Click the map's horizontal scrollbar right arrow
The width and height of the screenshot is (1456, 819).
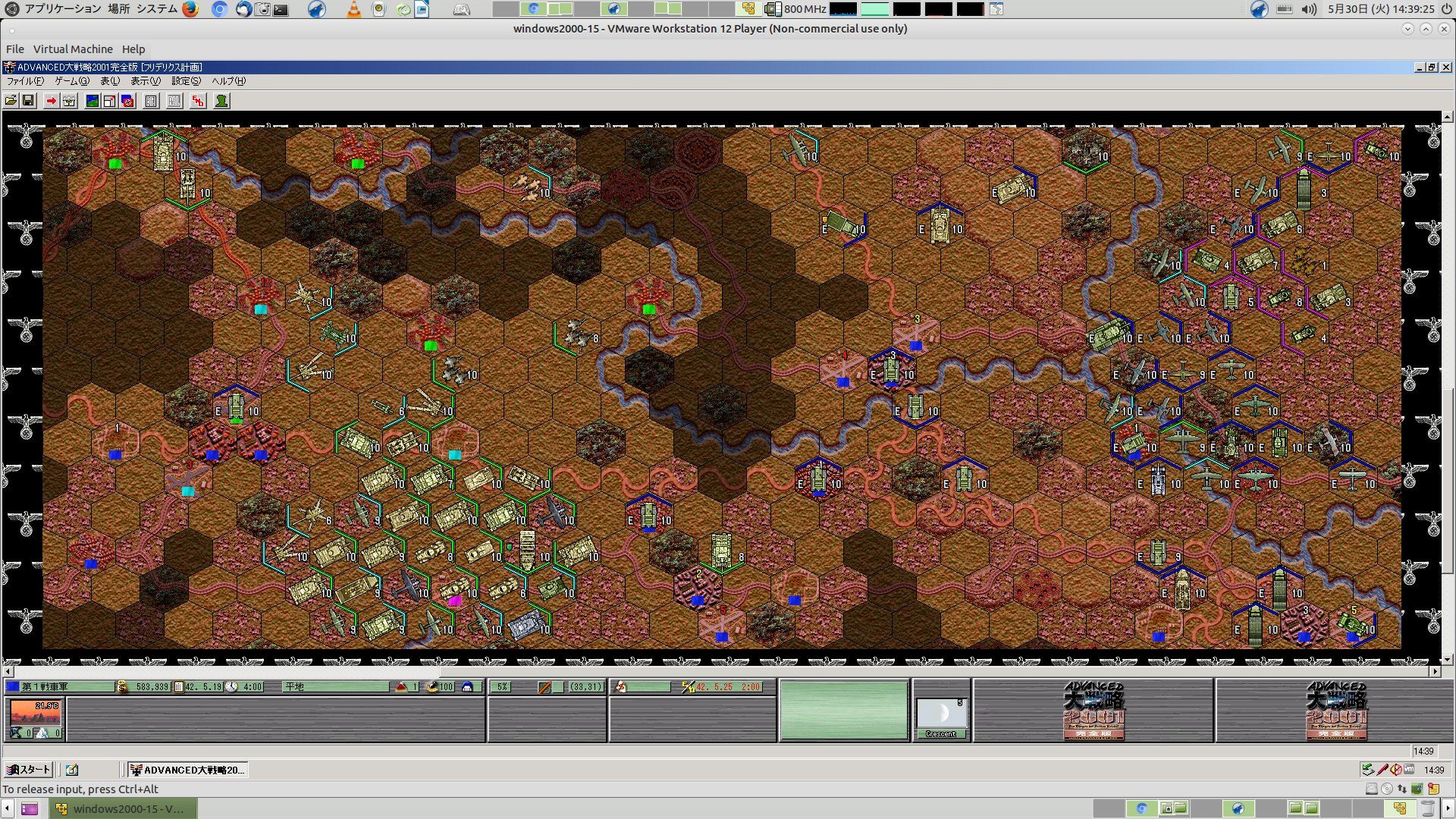[x=1435, y=671]
